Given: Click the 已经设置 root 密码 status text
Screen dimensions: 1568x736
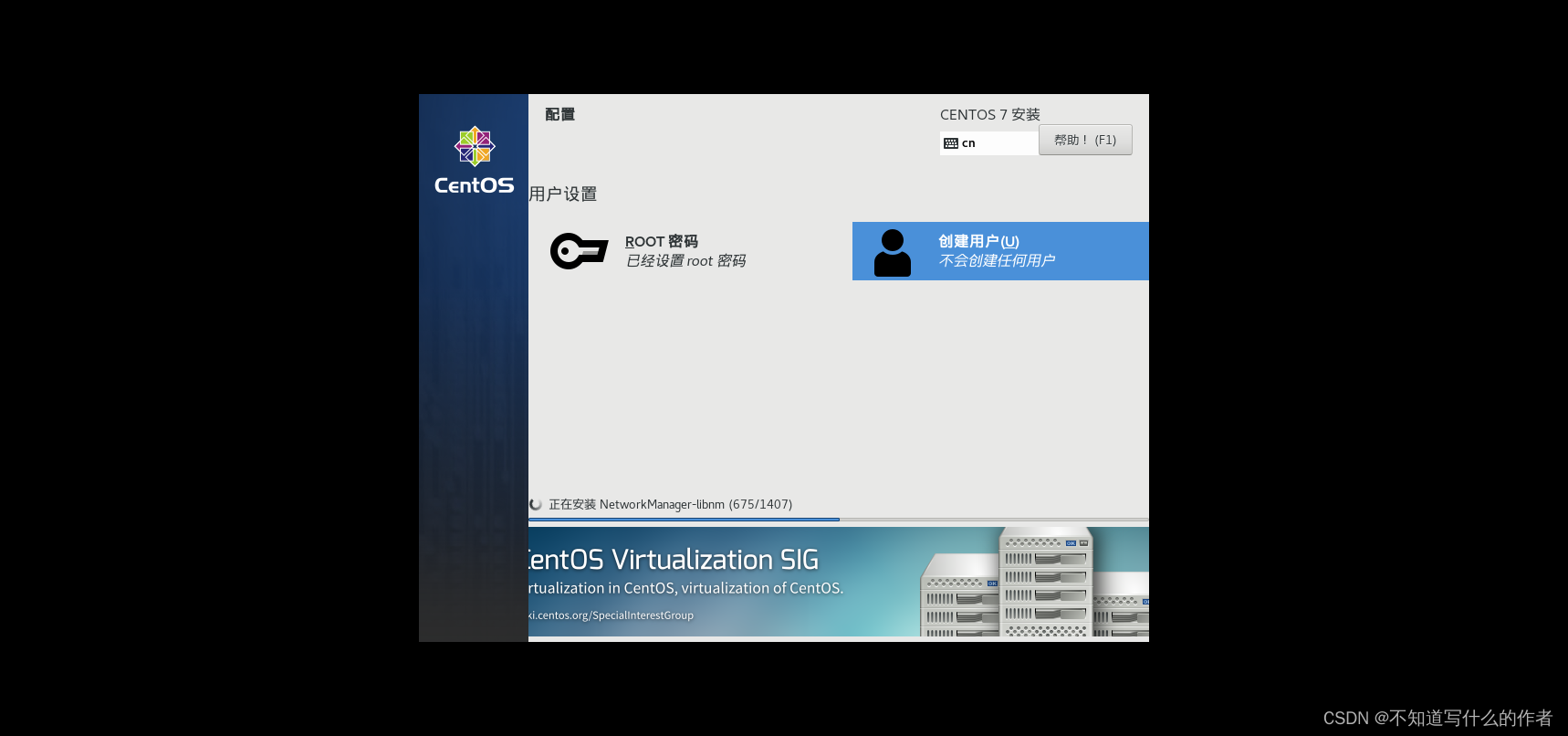Looking at the screenshot, I should [685, 261].
